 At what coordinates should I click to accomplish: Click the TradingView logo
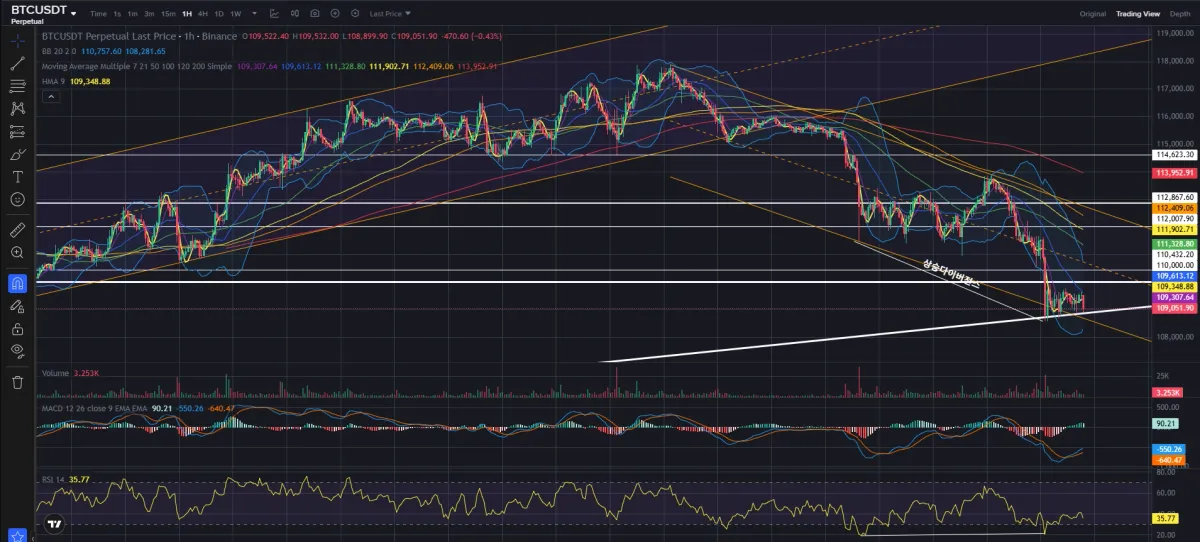pos(55,523)
